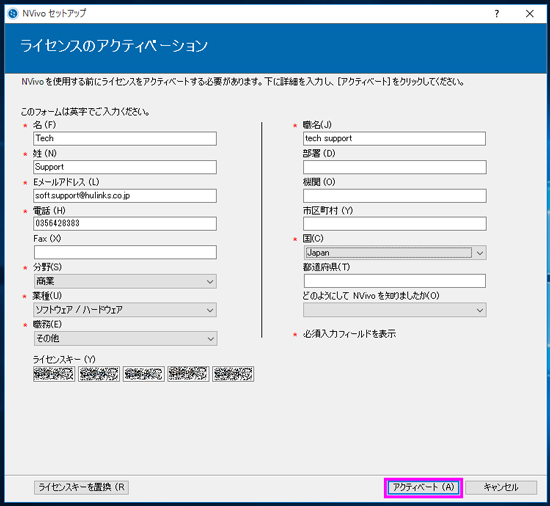Click the second license key segment box
The image size is (550, 506).
99,374
